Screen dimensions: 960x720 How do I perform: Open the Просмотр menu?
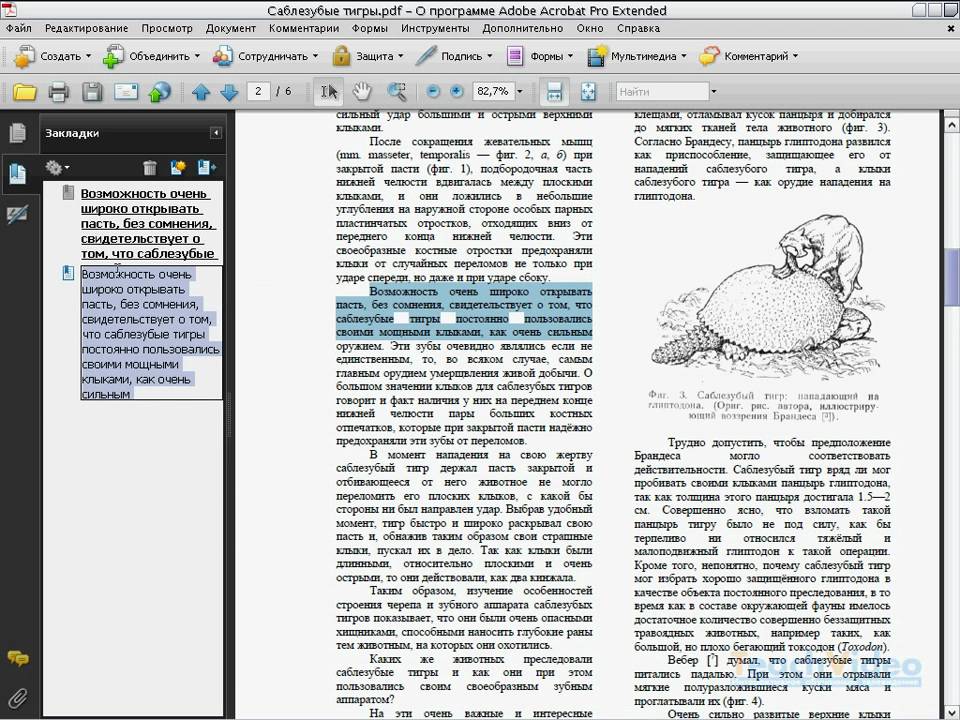tap(167, 28)
